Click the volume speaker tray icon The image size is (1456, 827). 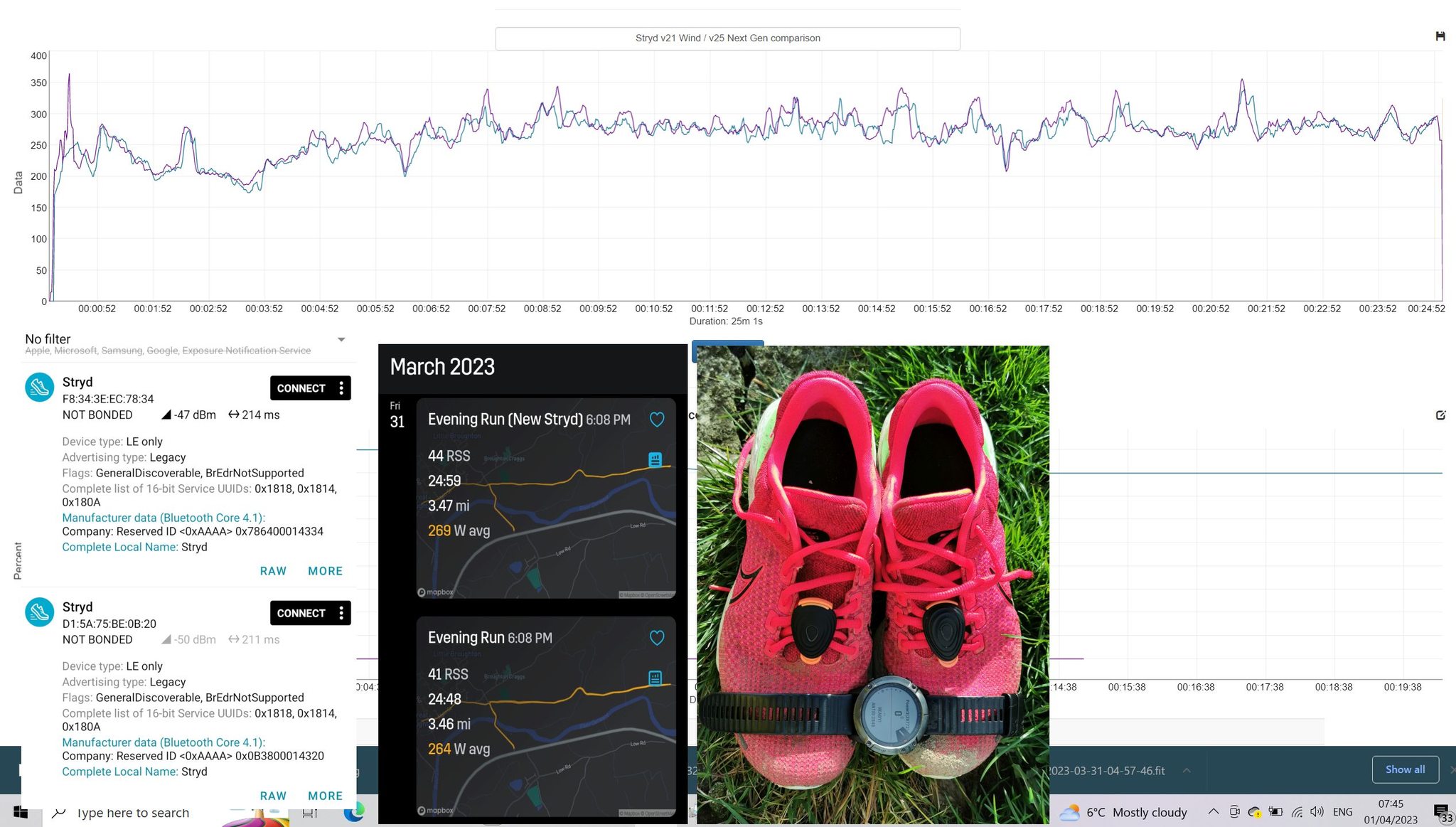[x=1317, y=811]
